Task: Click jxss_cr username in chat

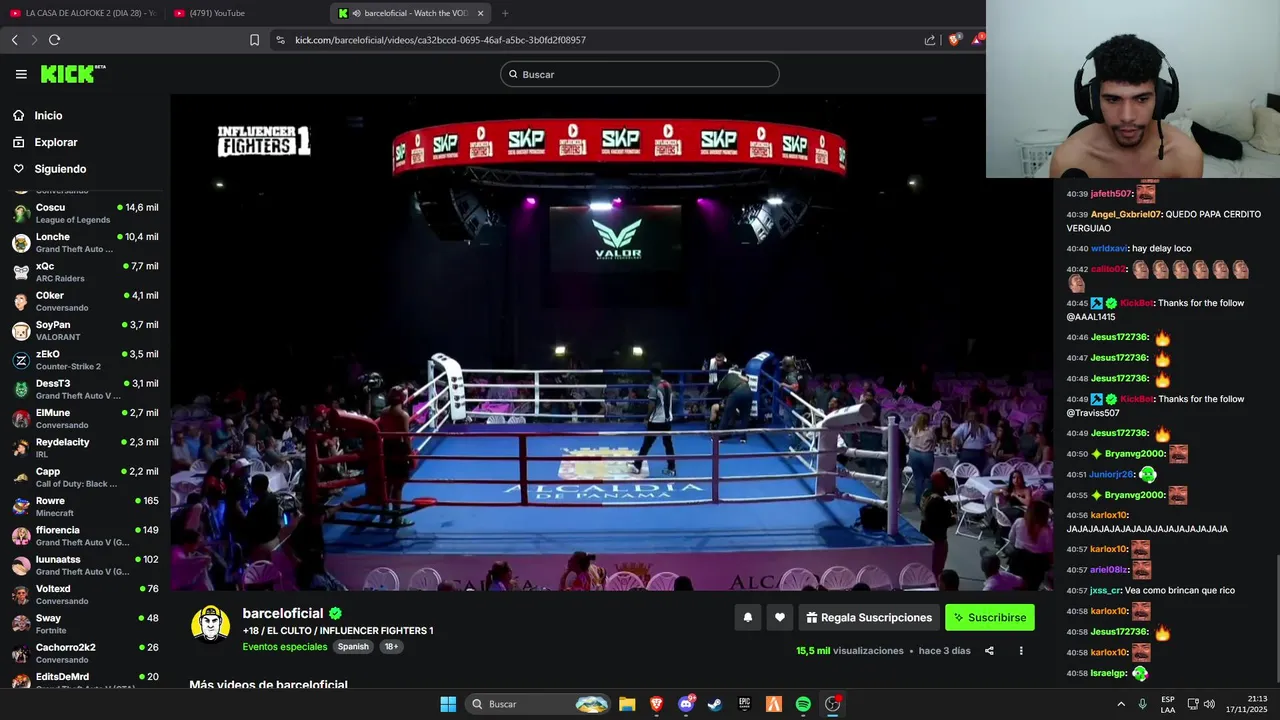Action: click(x=1105, y=590)
